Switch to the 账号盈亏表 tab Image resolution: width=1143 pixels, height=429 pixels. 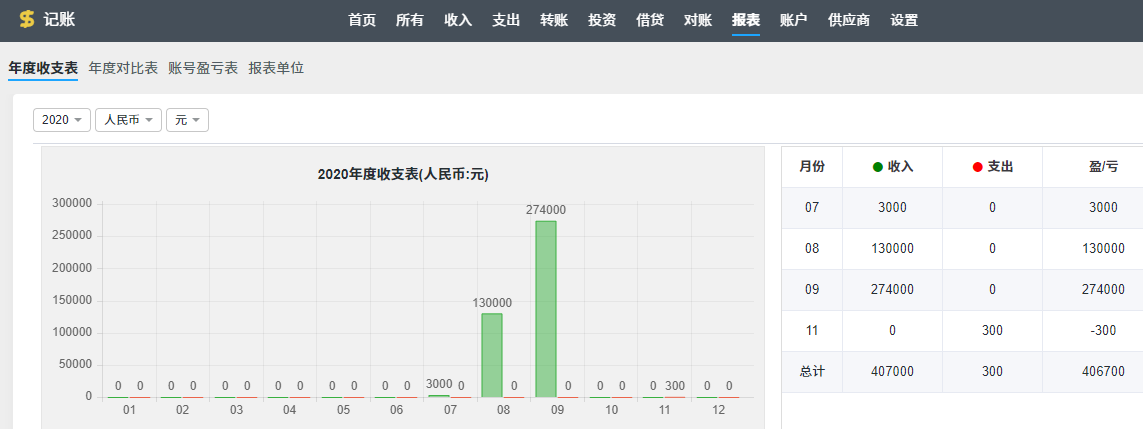click(203, 68)
